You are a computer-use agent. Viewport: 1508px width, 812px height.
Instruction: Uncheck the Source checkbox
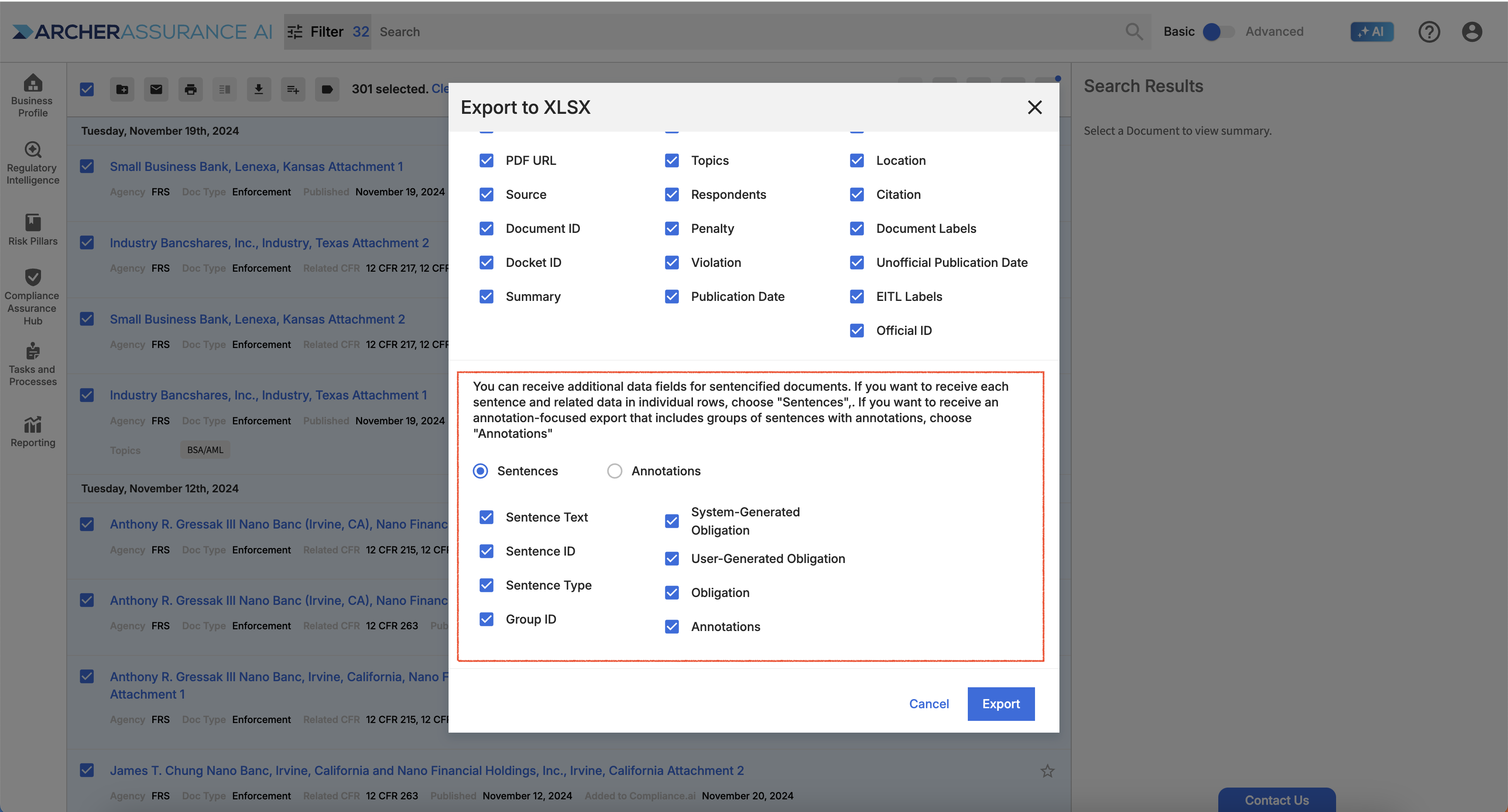click(486, 194)
